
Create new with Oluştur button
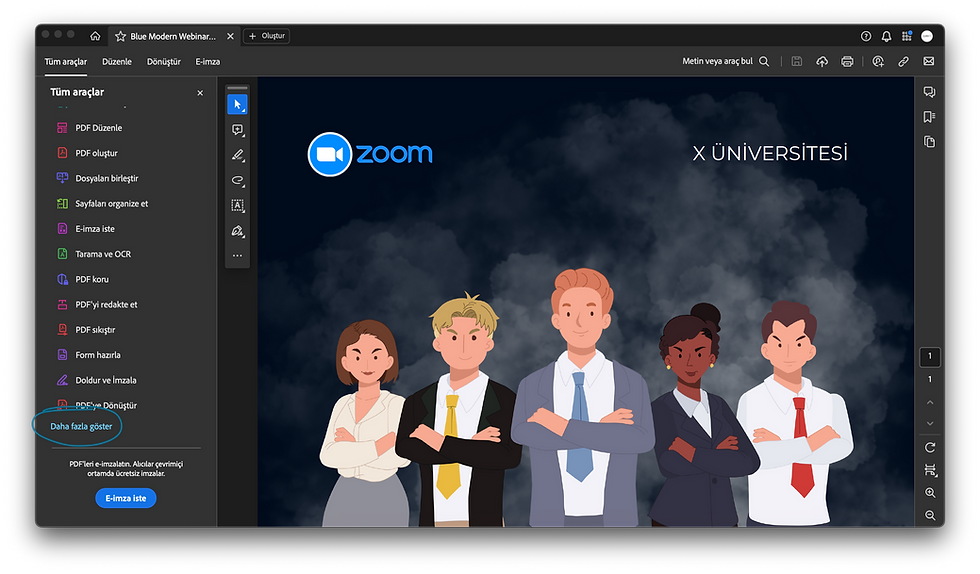pos(266,36)
